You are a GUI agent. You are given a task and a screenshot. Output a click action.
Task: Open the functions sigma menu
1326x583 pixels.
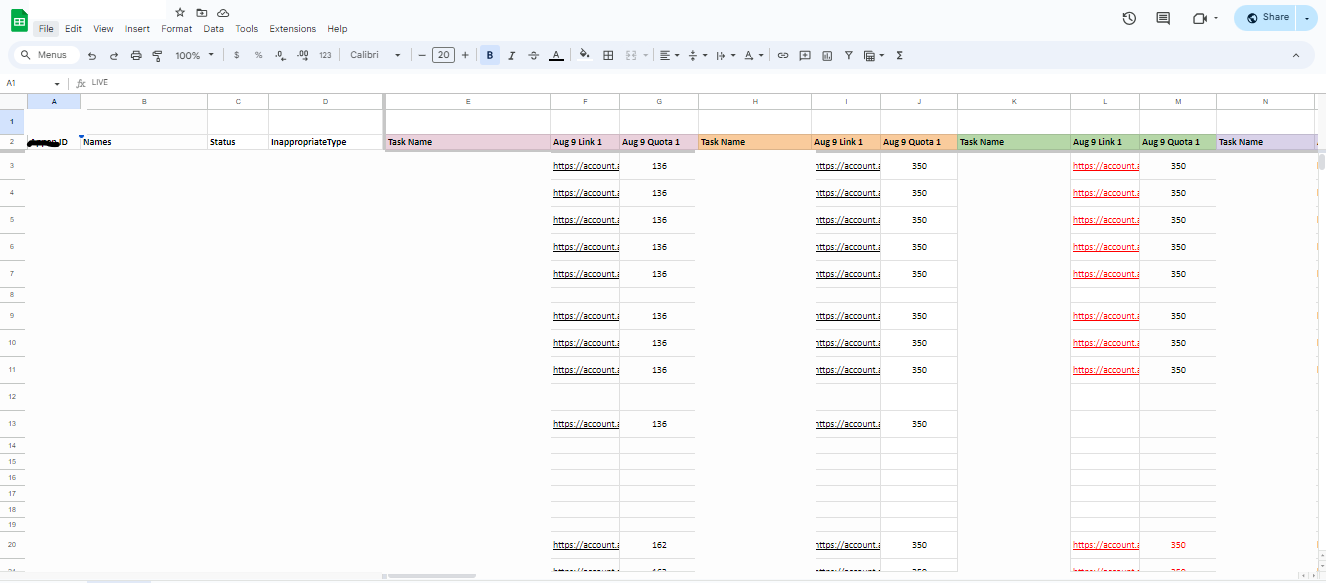pos(899,56)
